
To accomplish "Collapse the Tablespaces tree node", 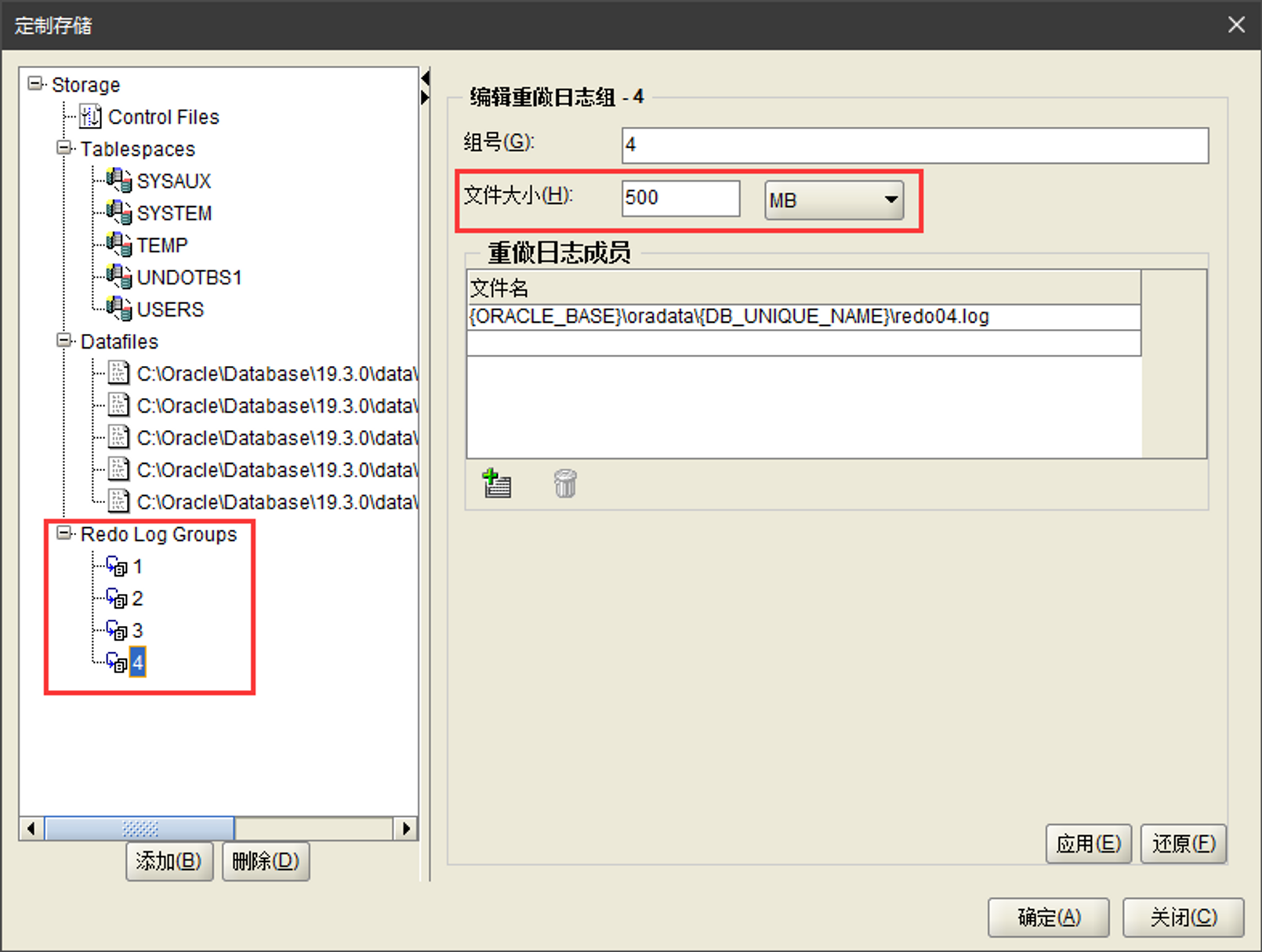I will tap(64, 148).
